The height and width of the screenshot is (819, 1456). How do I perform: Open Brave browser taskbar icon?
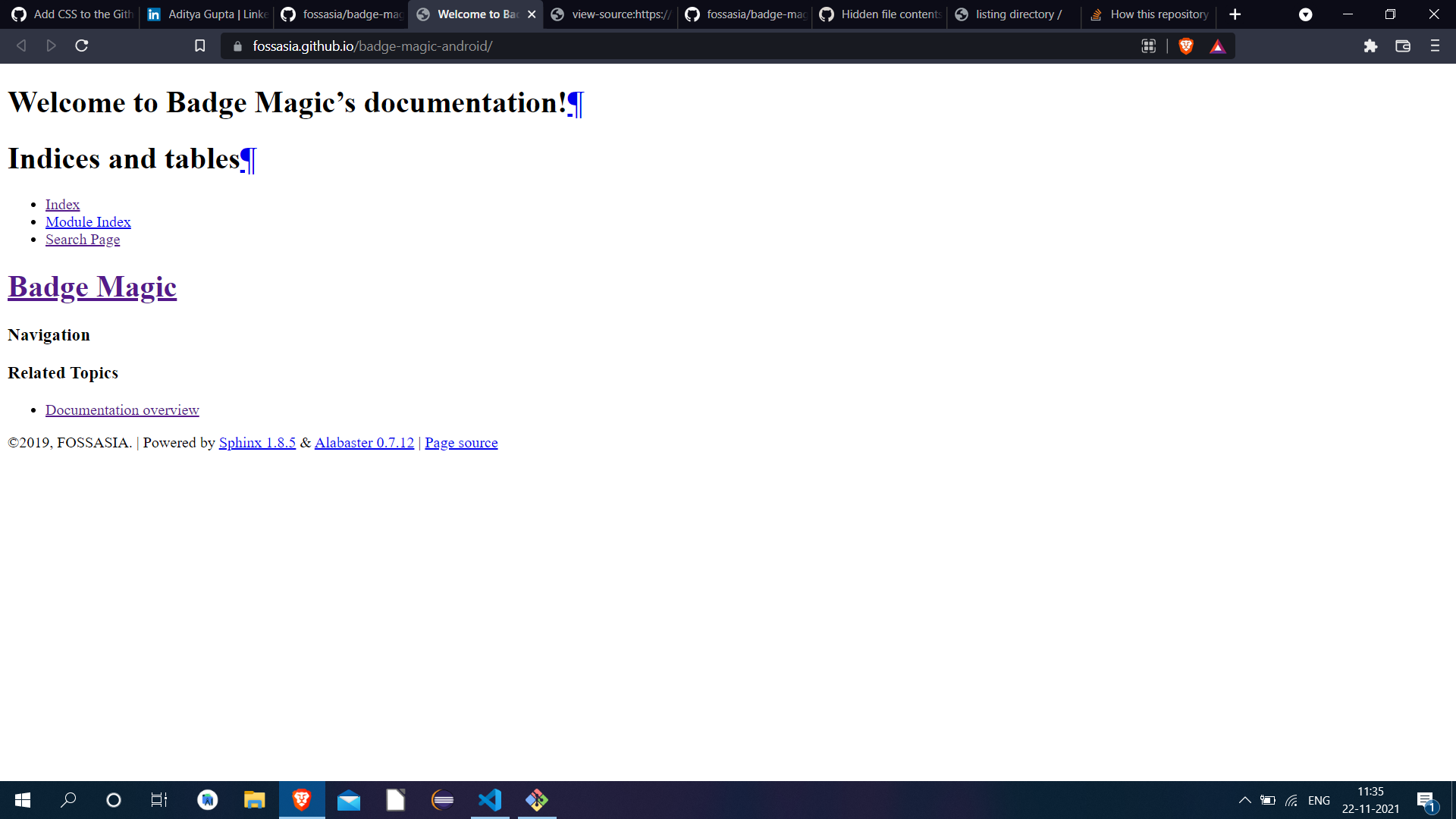tap(302, 800)
